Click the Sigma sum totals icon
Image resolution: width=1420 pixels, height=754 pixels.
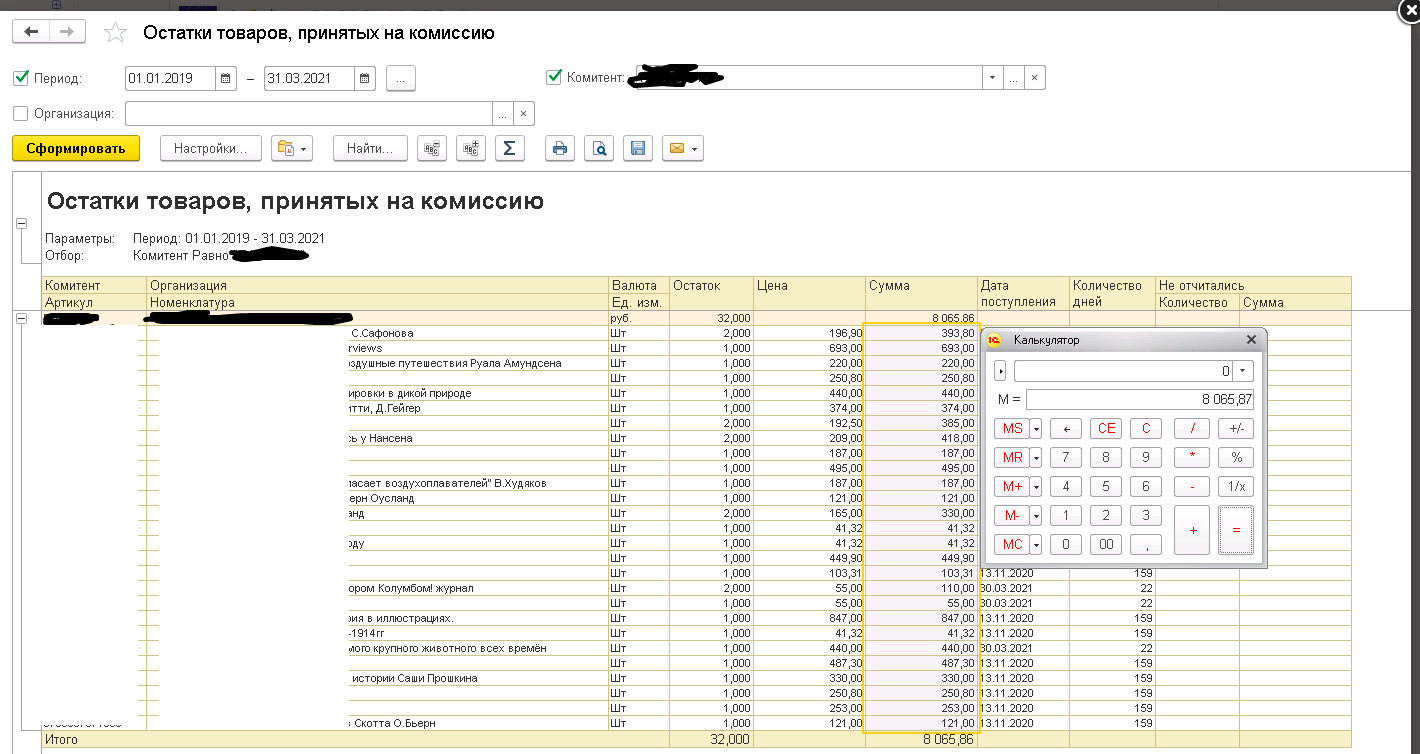pyautogui.click(x=509, y=149)
